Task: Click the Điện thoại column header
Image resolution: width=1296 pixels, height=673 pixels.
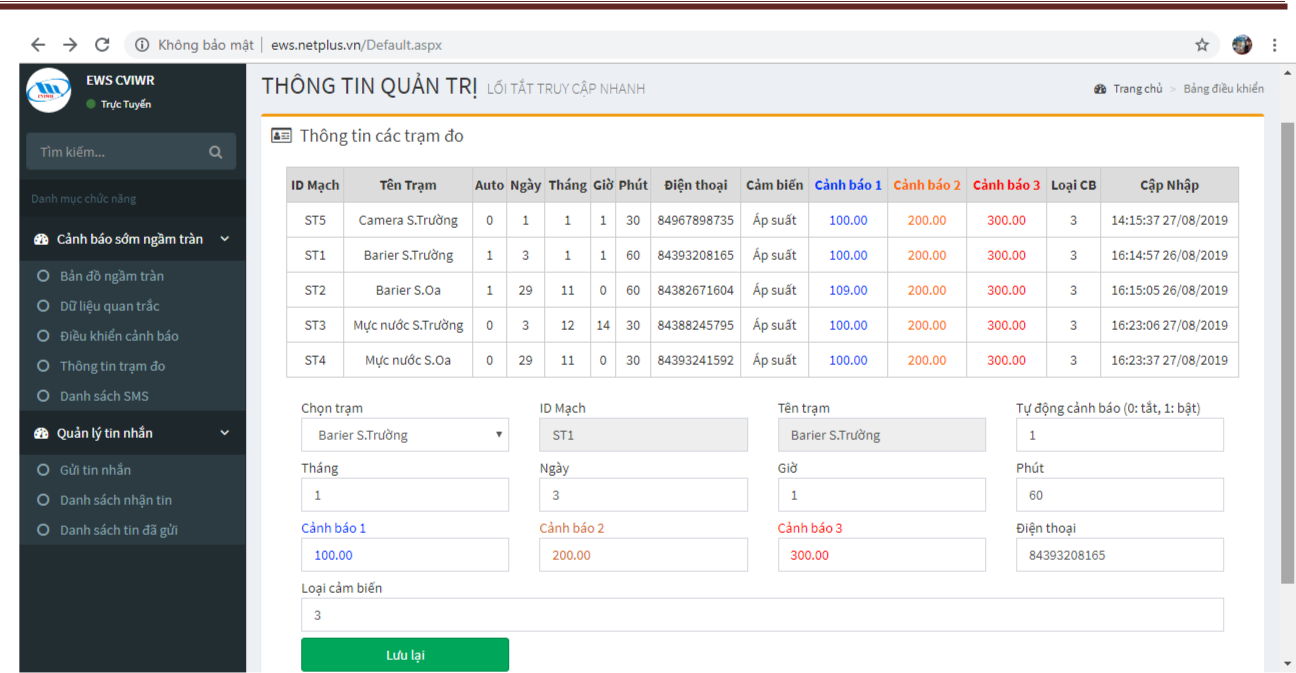Action: click(695, 185)
